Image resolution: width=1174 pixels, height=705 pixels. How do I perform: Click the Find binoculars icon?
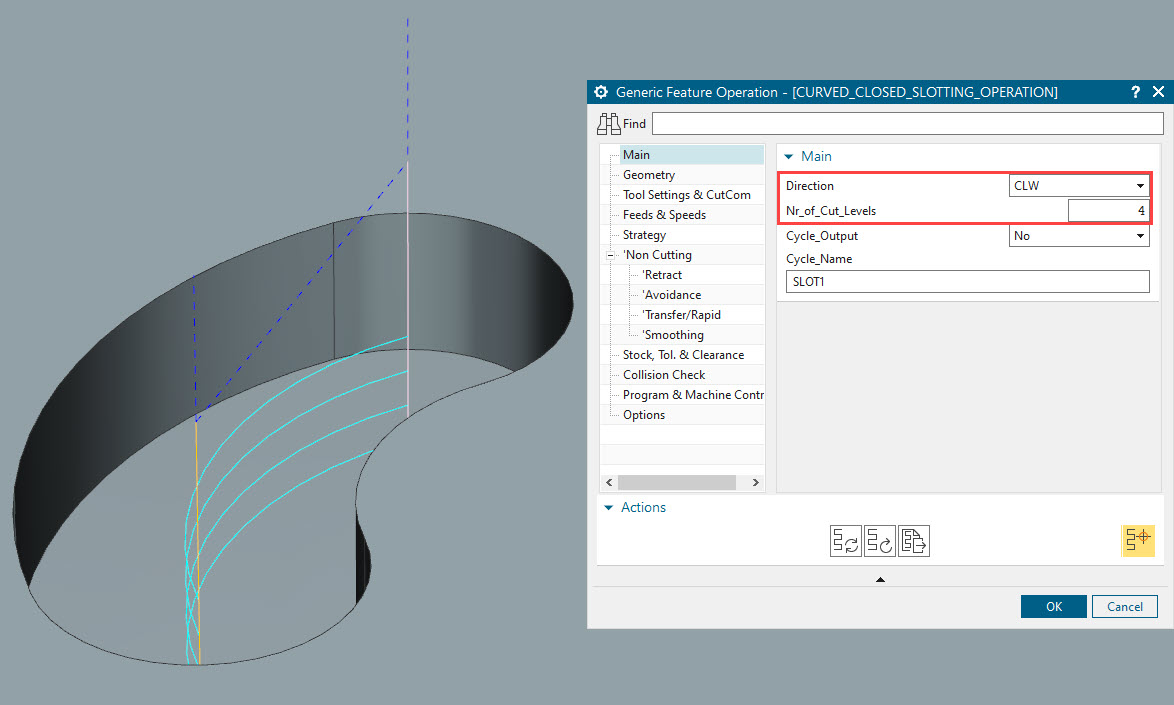point(608,122)
